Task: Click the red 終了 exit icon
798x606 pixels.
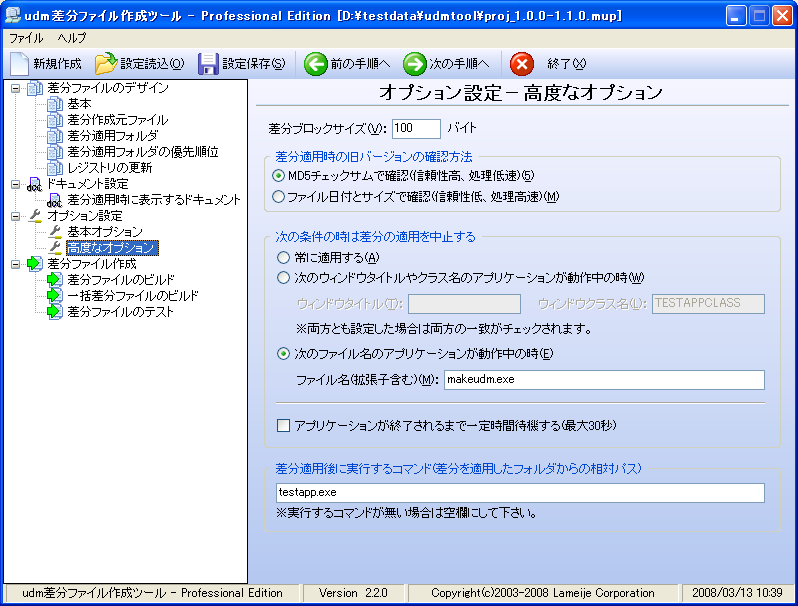Action: (x=521, y=64)
